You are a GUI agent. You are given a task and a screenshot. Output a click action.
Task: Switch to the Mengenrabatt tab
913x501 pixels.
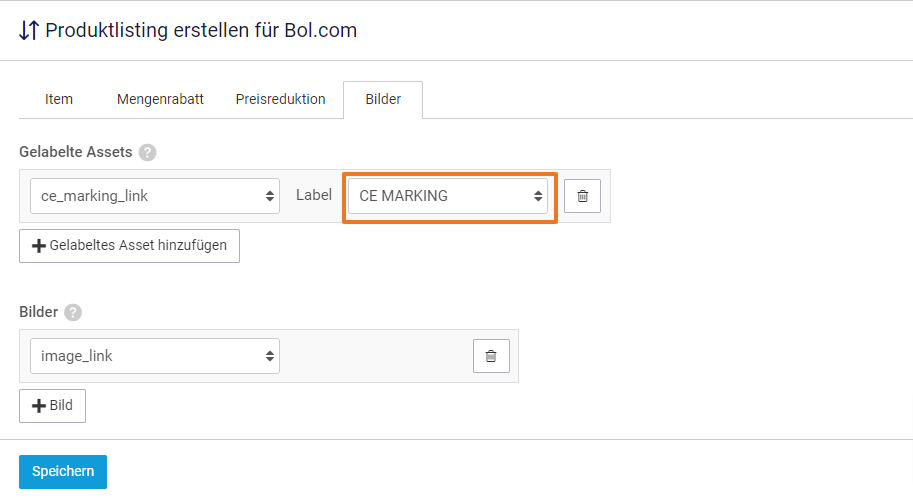[160, 100]
